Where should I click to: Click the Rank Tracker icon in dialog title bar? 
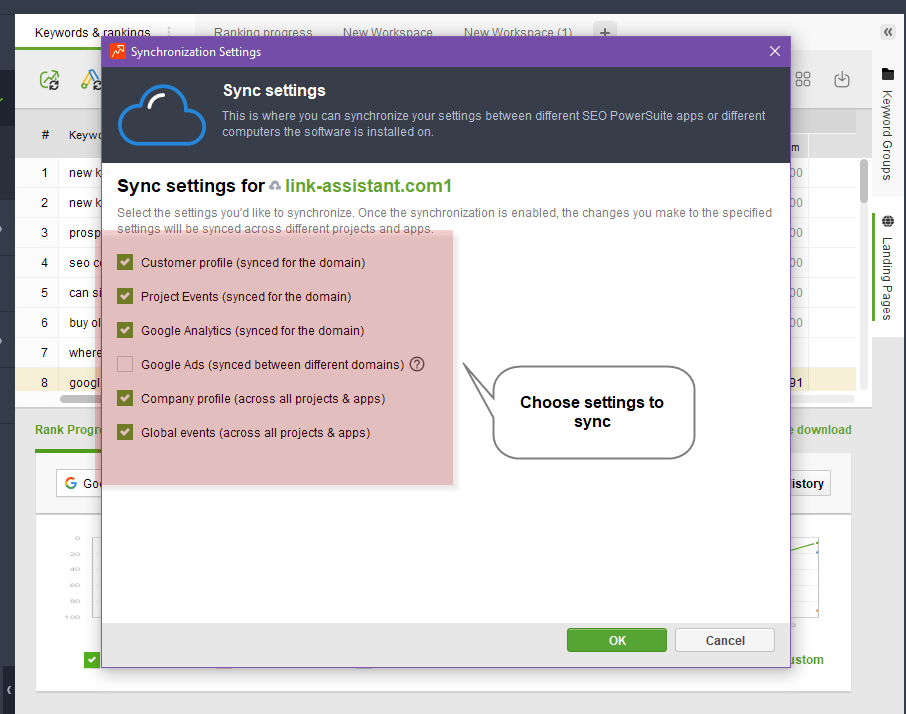tap(118, 51)
